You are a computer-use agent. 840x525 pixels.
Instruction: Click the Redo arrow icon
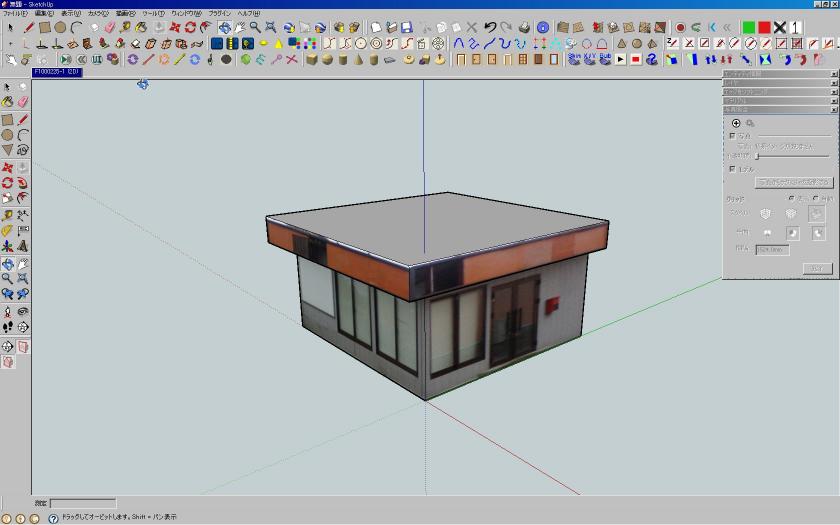[x=506, y=27]
